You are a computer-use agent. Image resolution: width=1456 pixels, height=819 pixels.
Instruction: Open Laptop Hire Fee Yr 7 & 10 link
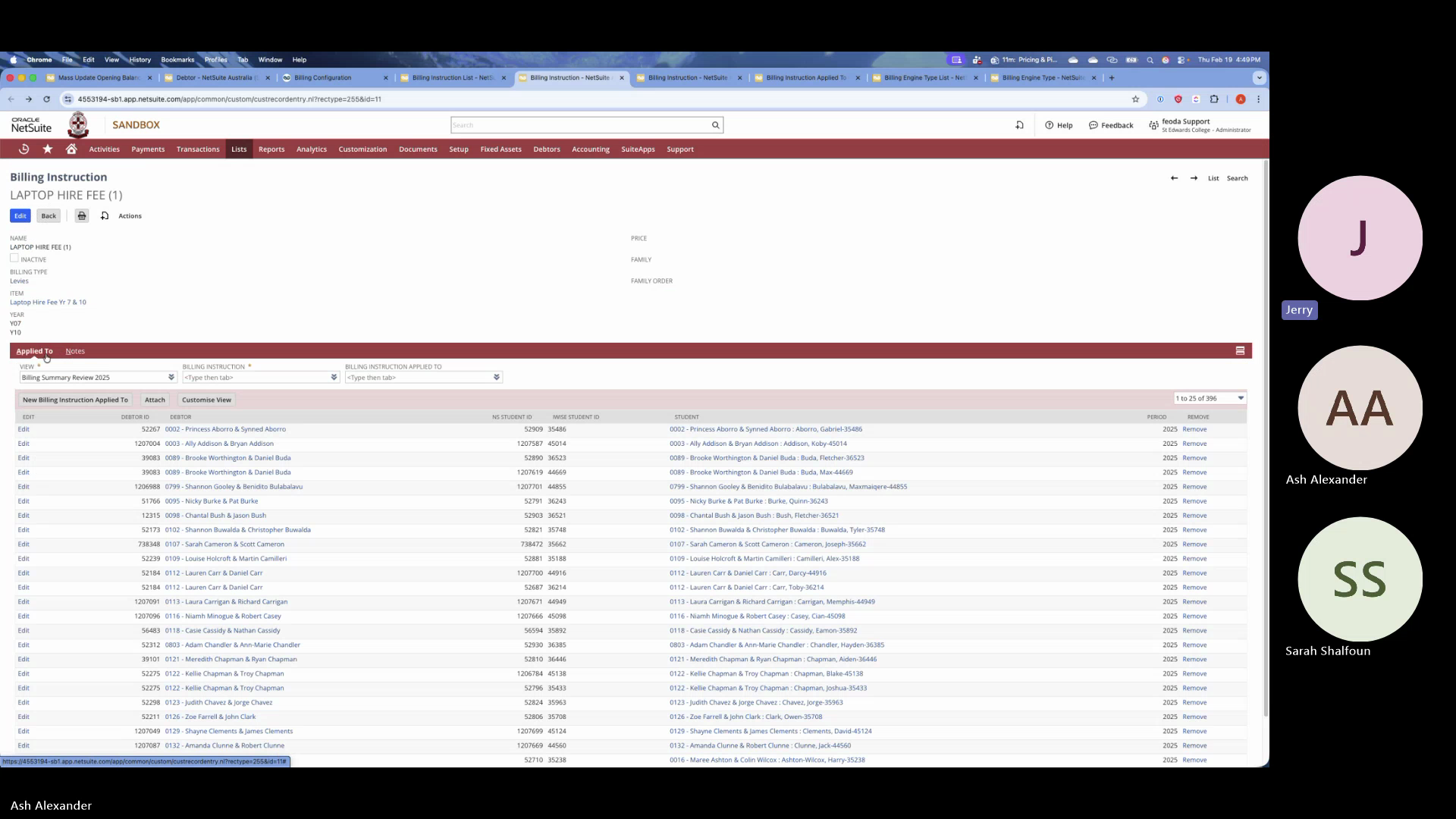[x=48, y=302]
